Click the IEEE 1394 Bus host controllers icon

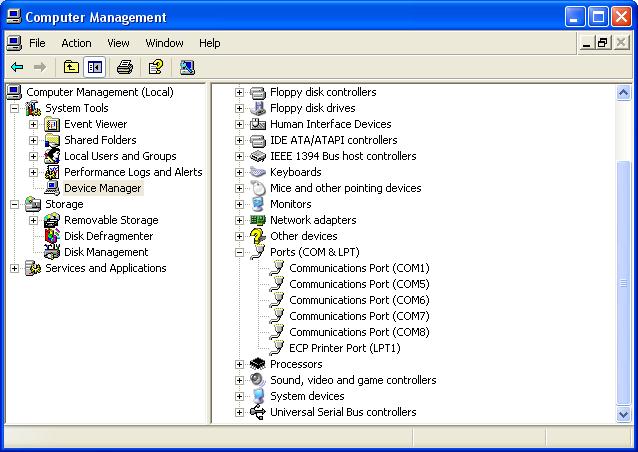258,156
